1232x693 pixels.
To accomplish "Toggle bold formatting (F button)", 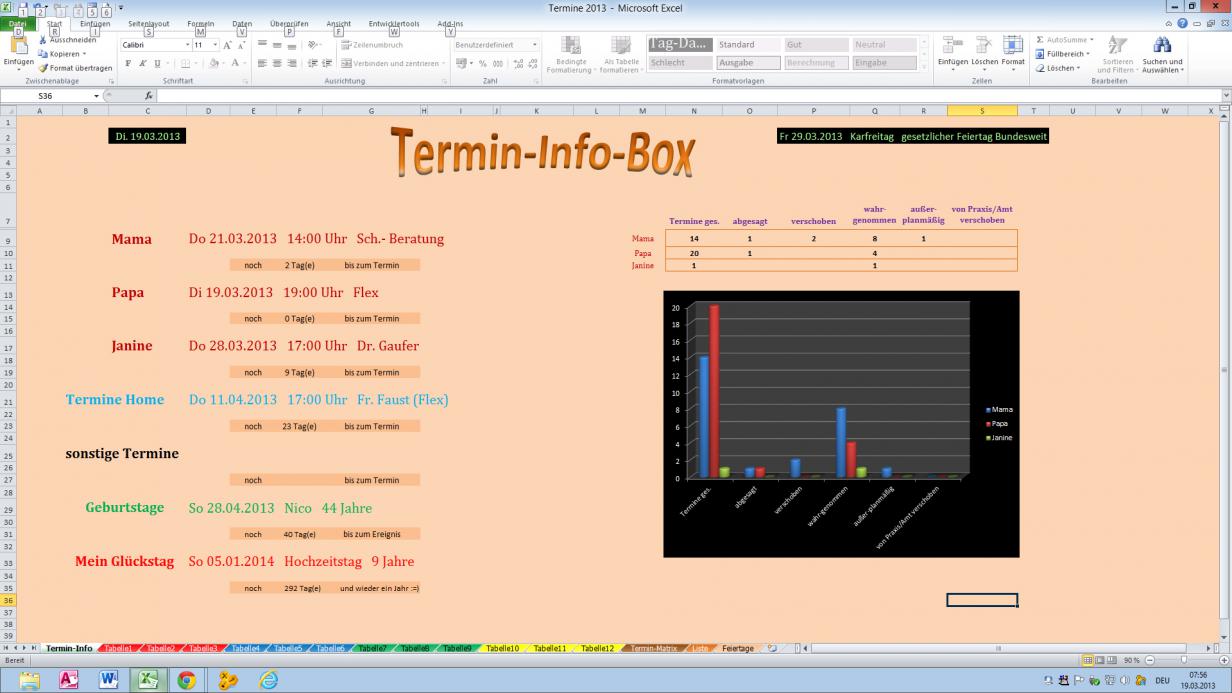I will click(x=128, y=63).
